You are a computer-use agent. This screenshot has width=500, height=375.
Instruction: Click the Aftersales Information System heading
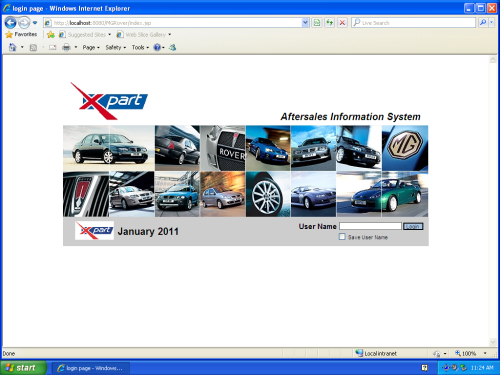click(350, 117)
